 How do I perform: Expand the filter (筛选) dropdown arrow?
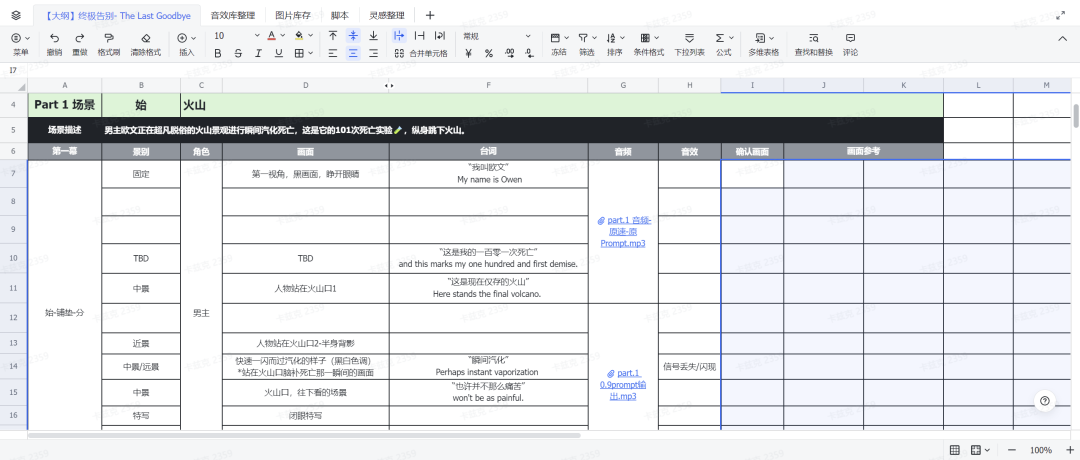(594, 38)
